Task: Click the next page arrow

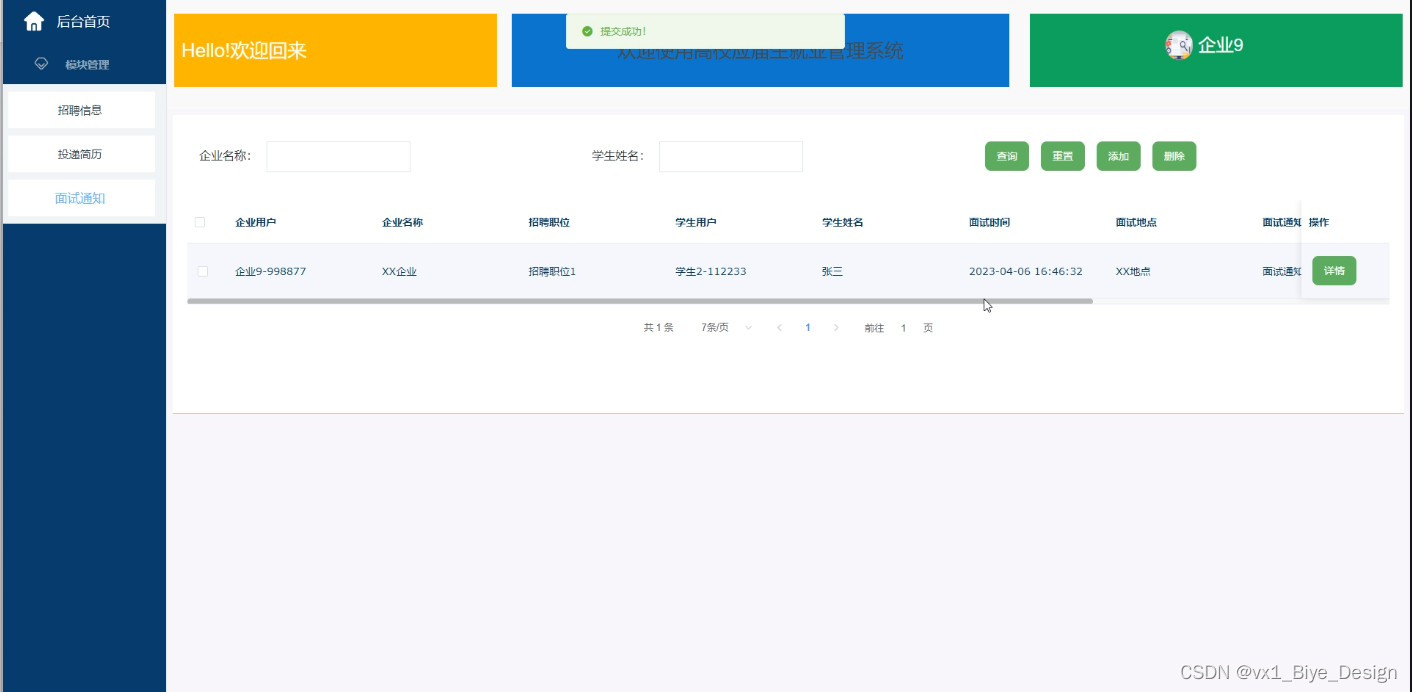Action: (x=836, y=328)
